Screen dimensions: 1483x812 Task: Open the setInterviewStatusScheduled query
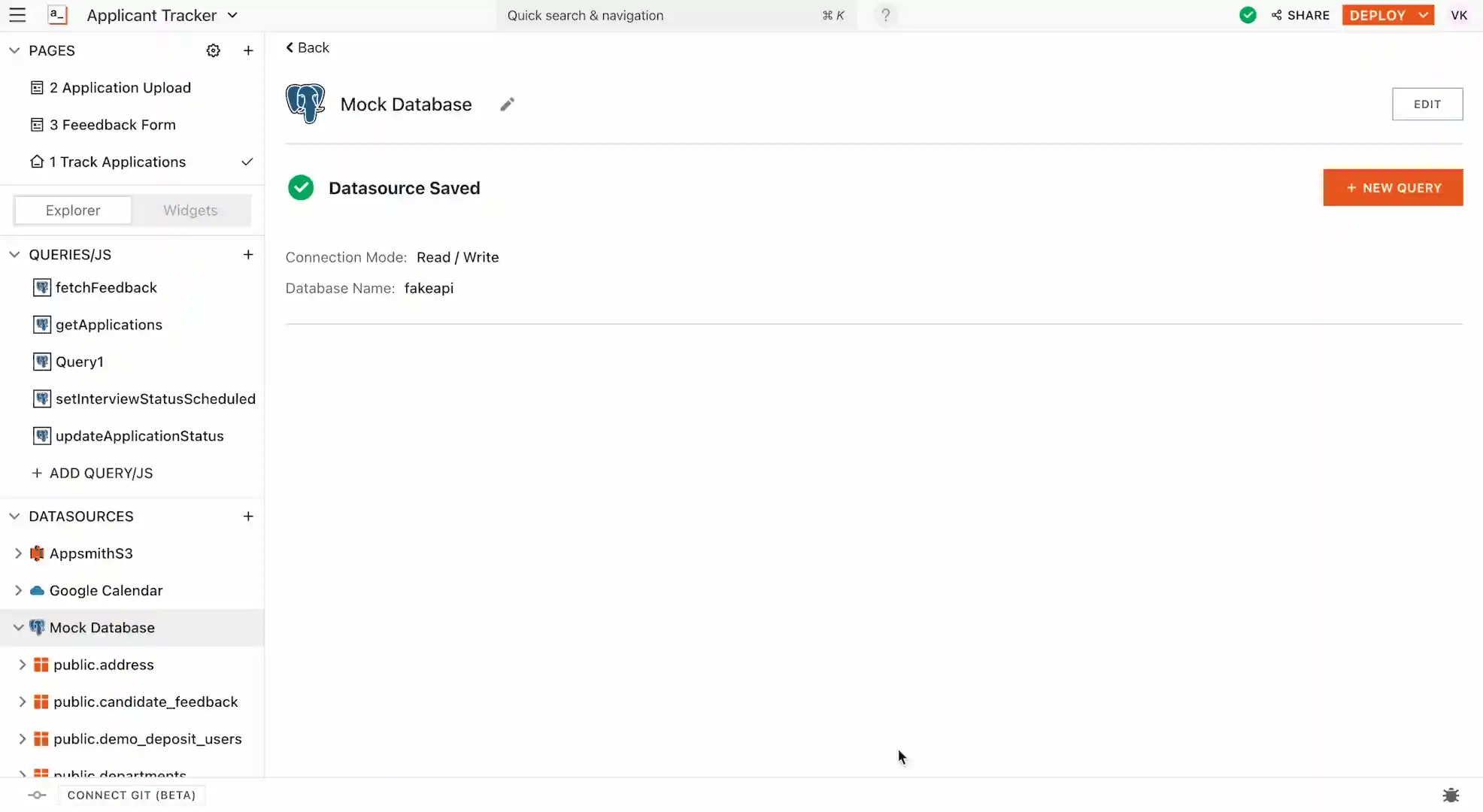(156, 398)
